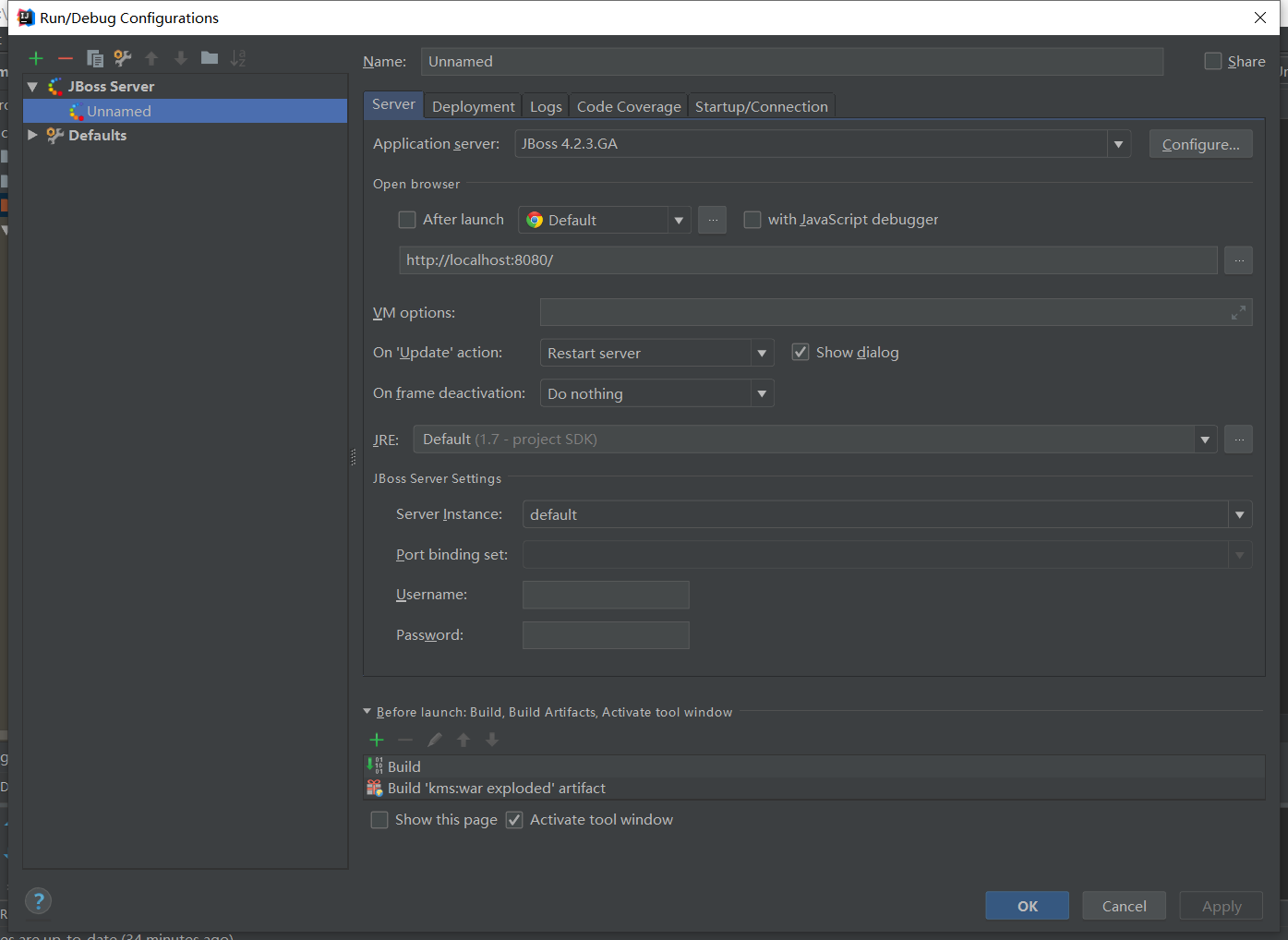
Task: Click the Password input field
Action: click(x=606, y=635)
